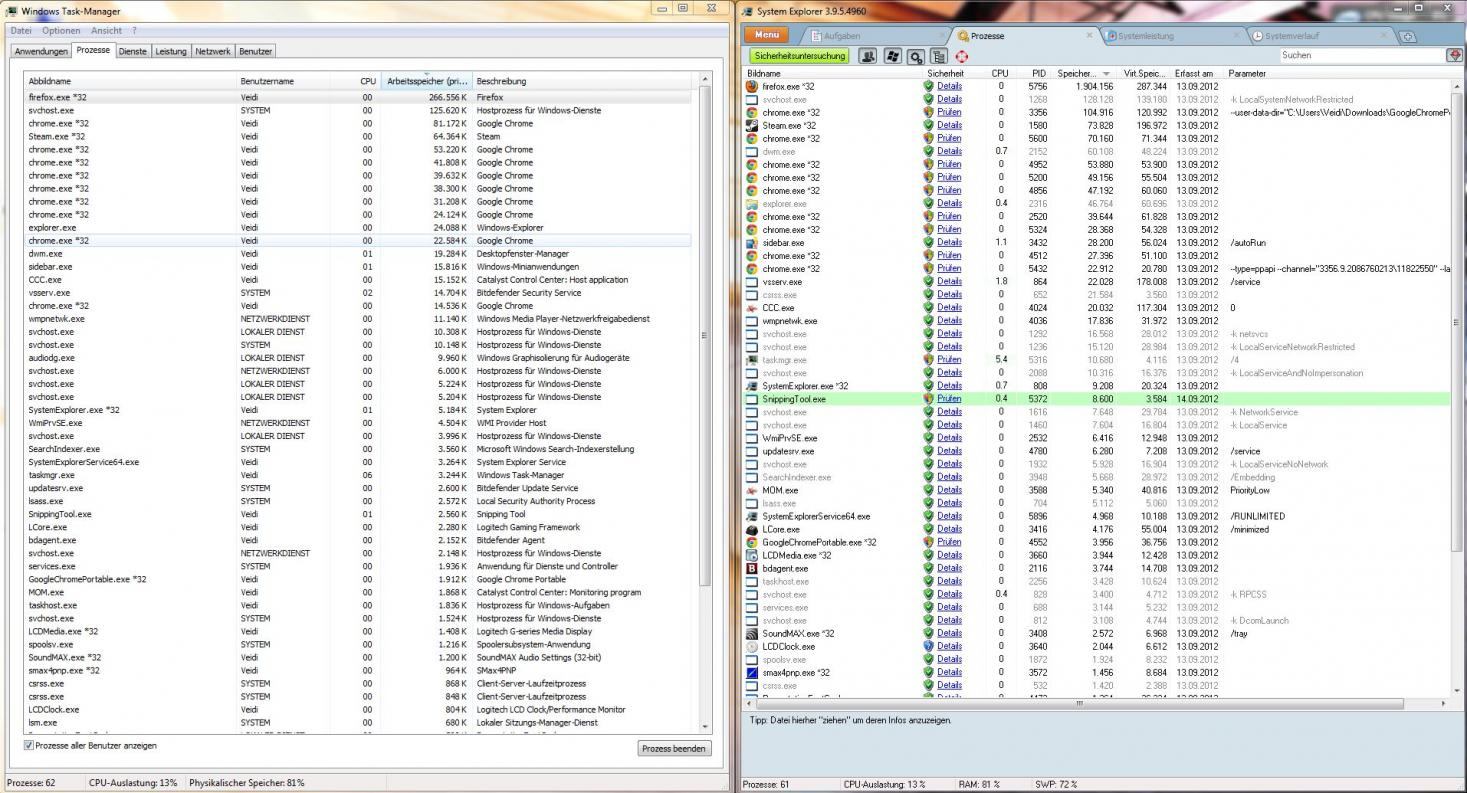Select wmpnetwk.exe row in Task-Manager
Screen dimensions: 1467x793
pos(357,319)
